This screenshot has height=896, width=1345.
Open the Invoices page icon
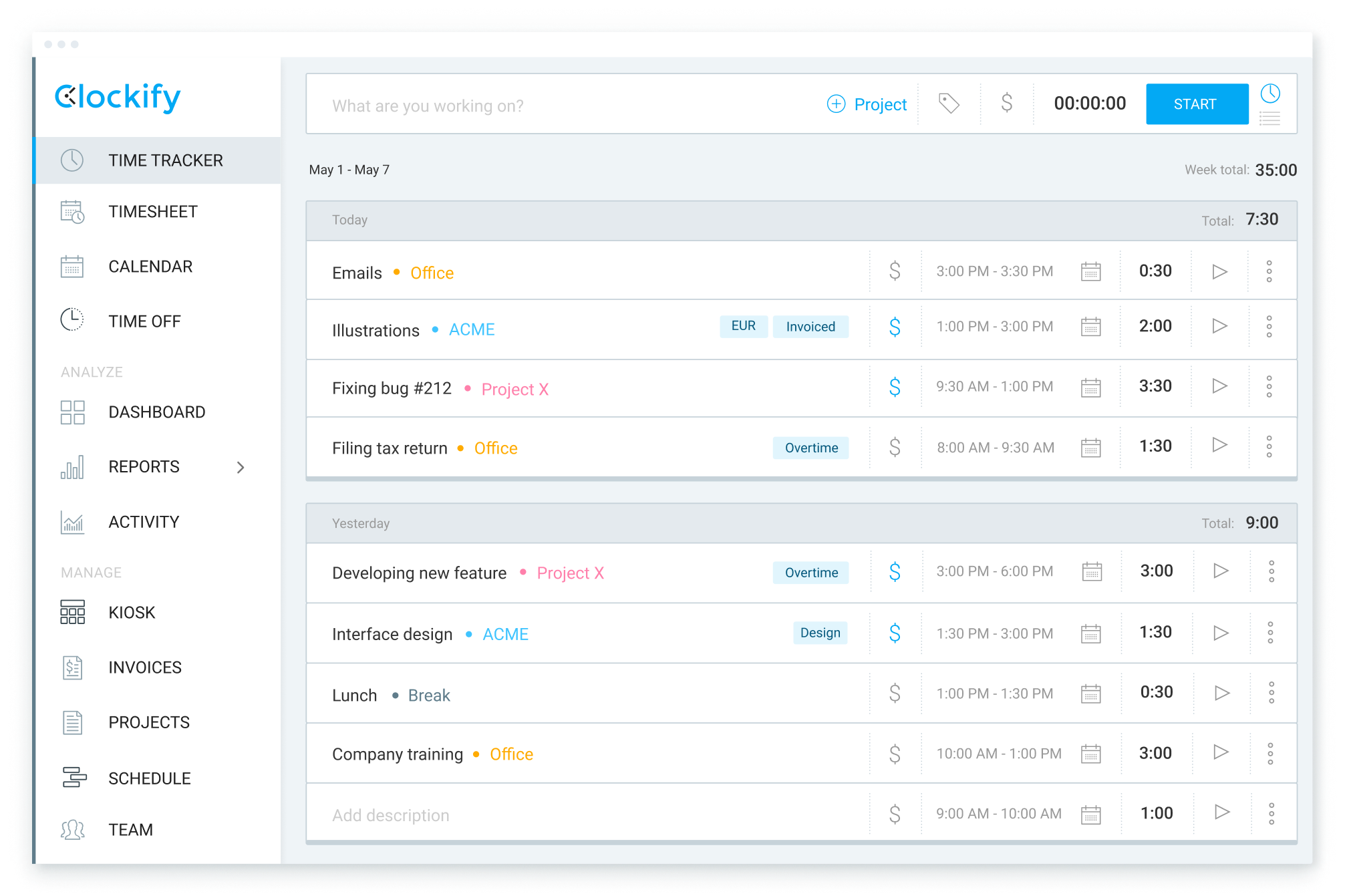click(x=72, y=667)
